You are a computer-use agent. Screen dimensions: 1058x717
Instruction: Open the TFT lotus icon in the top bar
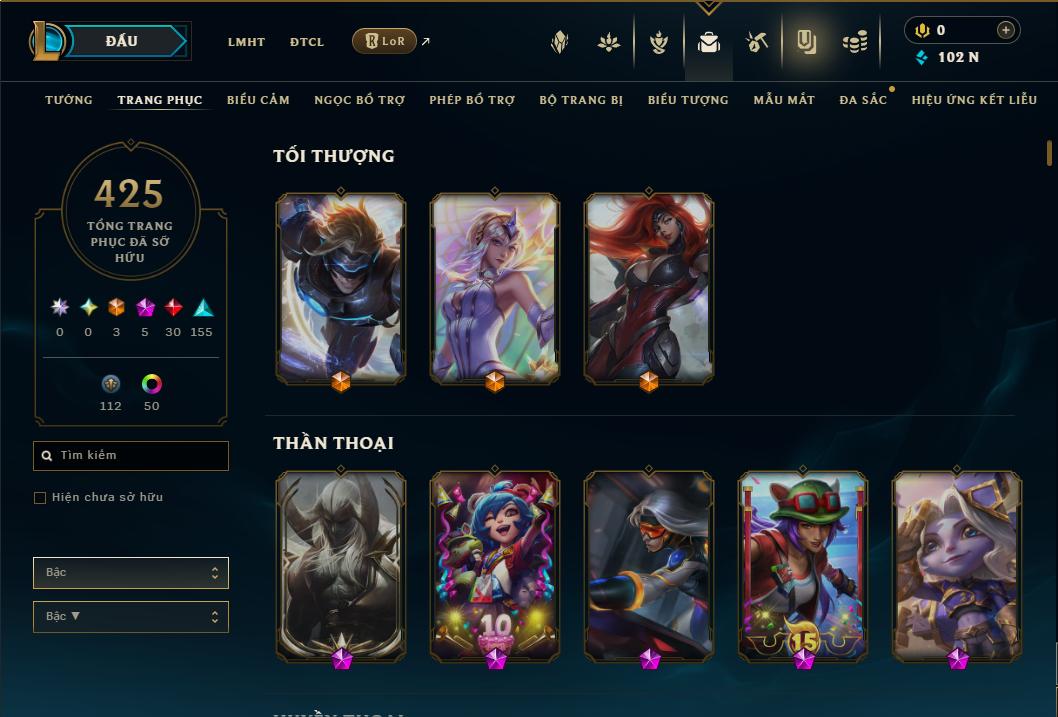click(x=609, y=42)
